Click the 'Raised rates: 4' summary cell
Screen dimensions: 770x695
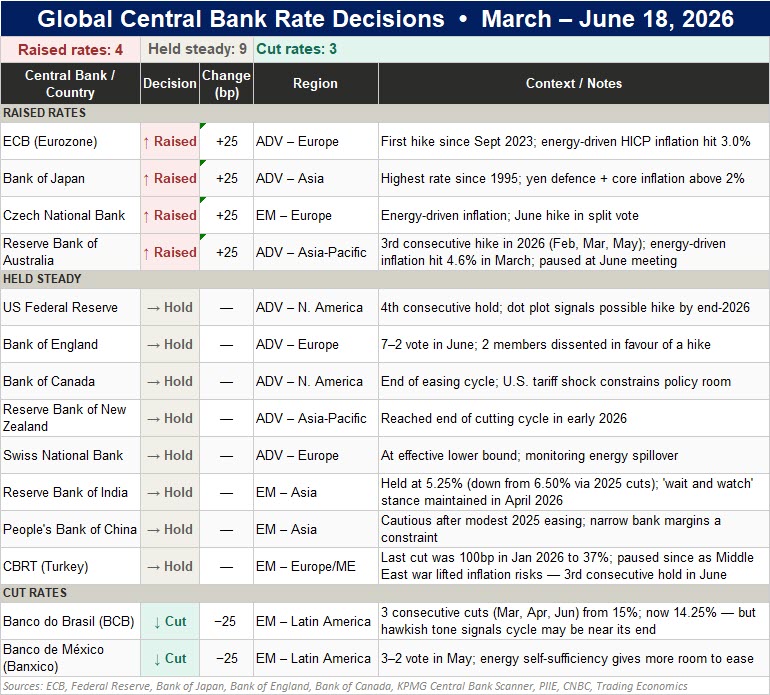(x=70, y=49)
